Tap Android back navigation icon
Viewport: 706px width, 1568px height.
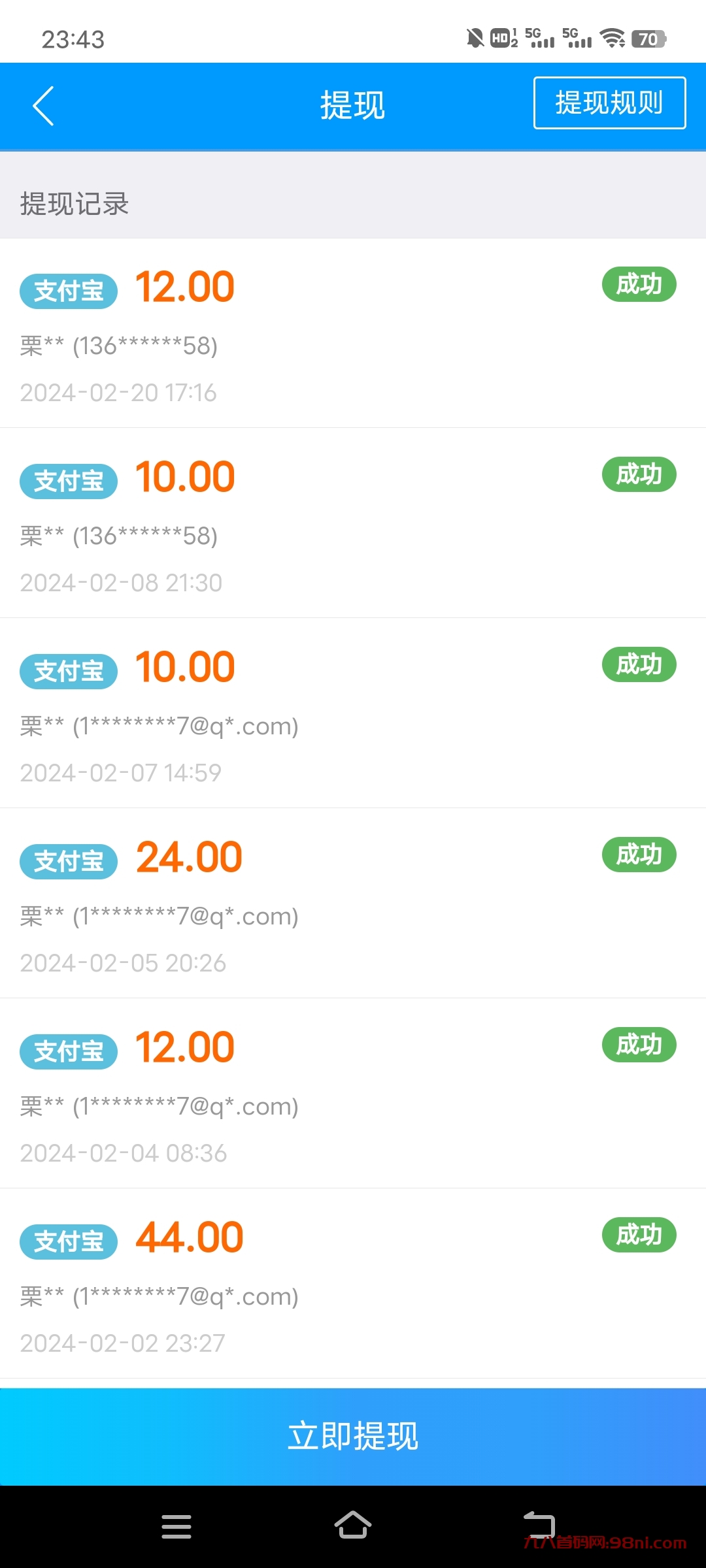coord(539,1525)
